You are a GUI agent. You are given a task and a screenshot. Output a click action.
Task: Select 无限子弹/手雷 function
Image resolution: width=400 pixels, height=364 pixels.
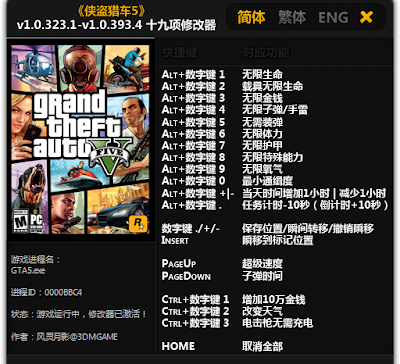click(x=275, y=110)
